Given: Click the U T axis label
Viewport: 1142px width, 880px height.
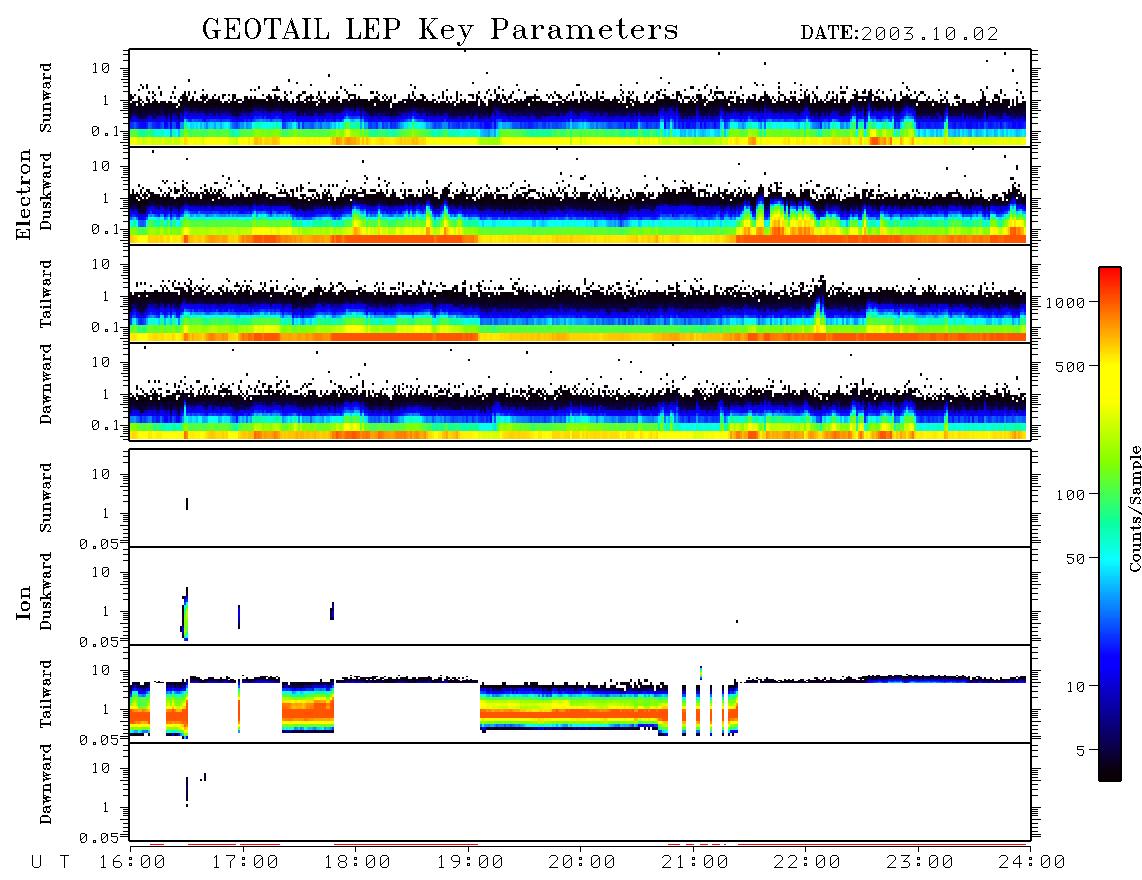Looking at the screenshot, I should click(50, 863).
